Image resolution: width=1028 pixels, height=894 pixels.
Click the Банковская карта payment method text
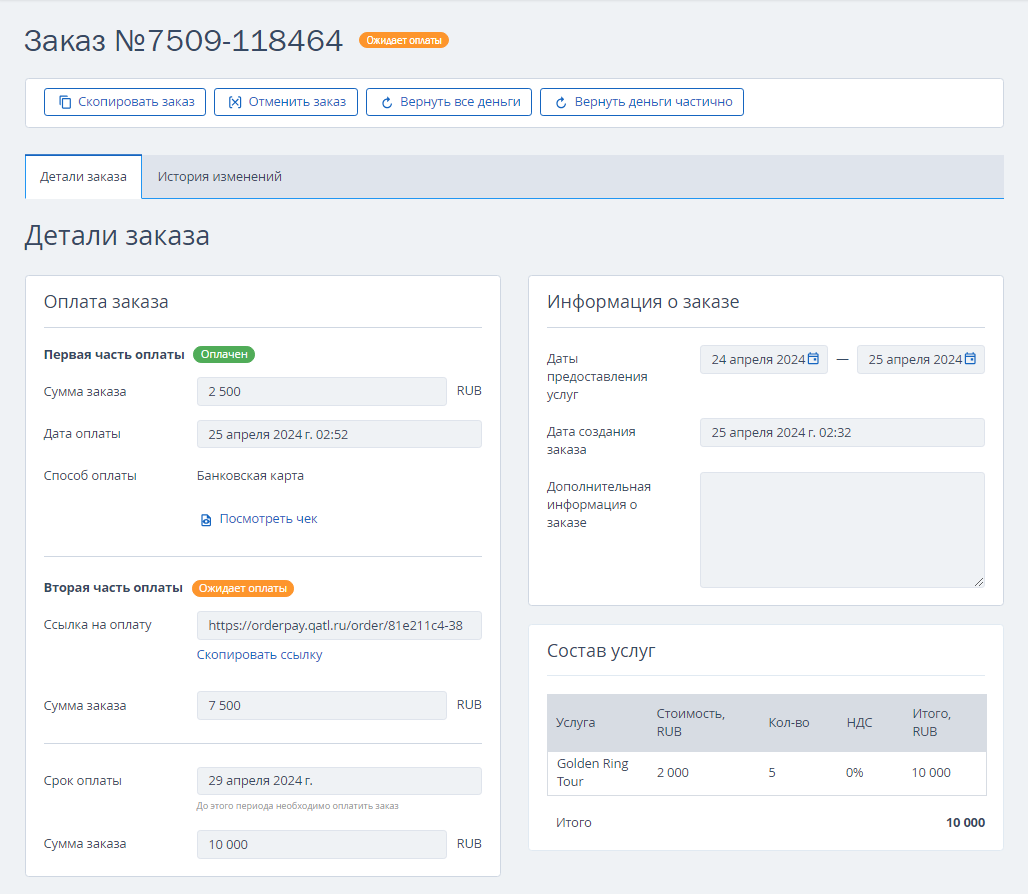coord(250,476)
